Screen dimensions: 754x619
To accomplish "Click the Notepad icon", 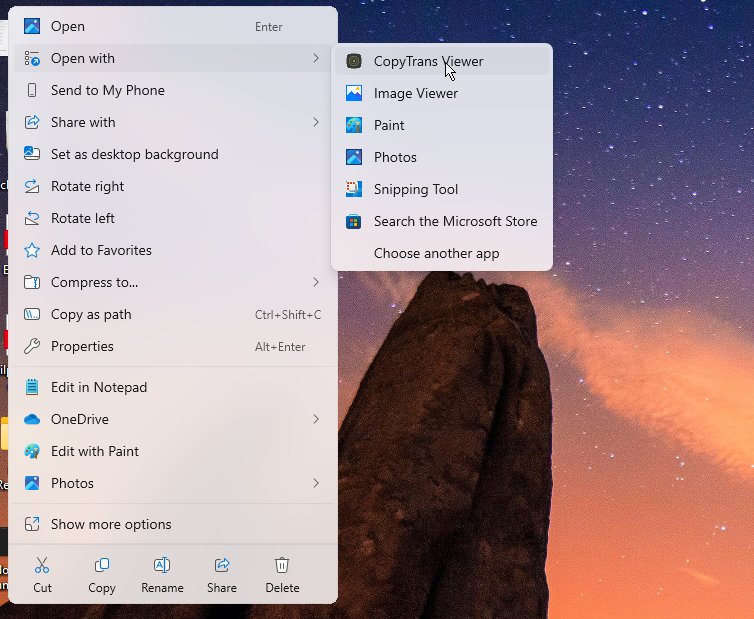I will (x=32, y=387).
